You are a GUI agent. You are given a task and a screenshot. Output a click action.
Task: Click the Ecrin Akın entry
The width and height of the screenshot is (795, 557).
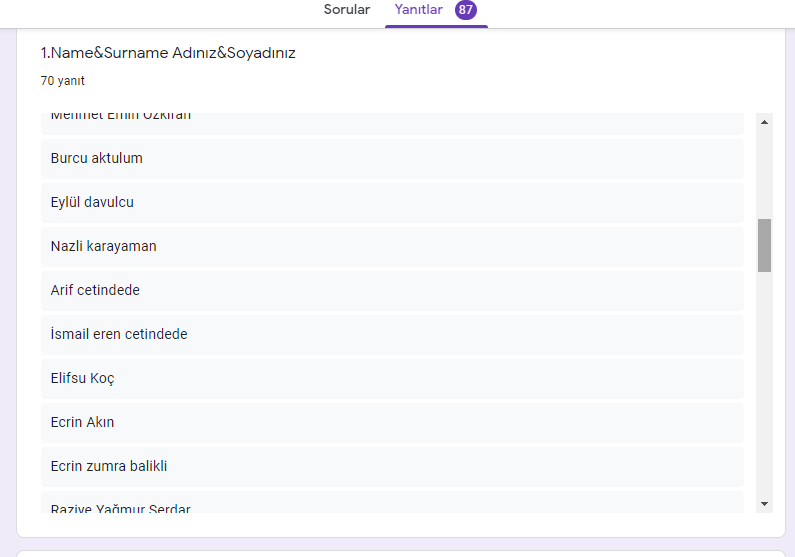coord(392,422)
